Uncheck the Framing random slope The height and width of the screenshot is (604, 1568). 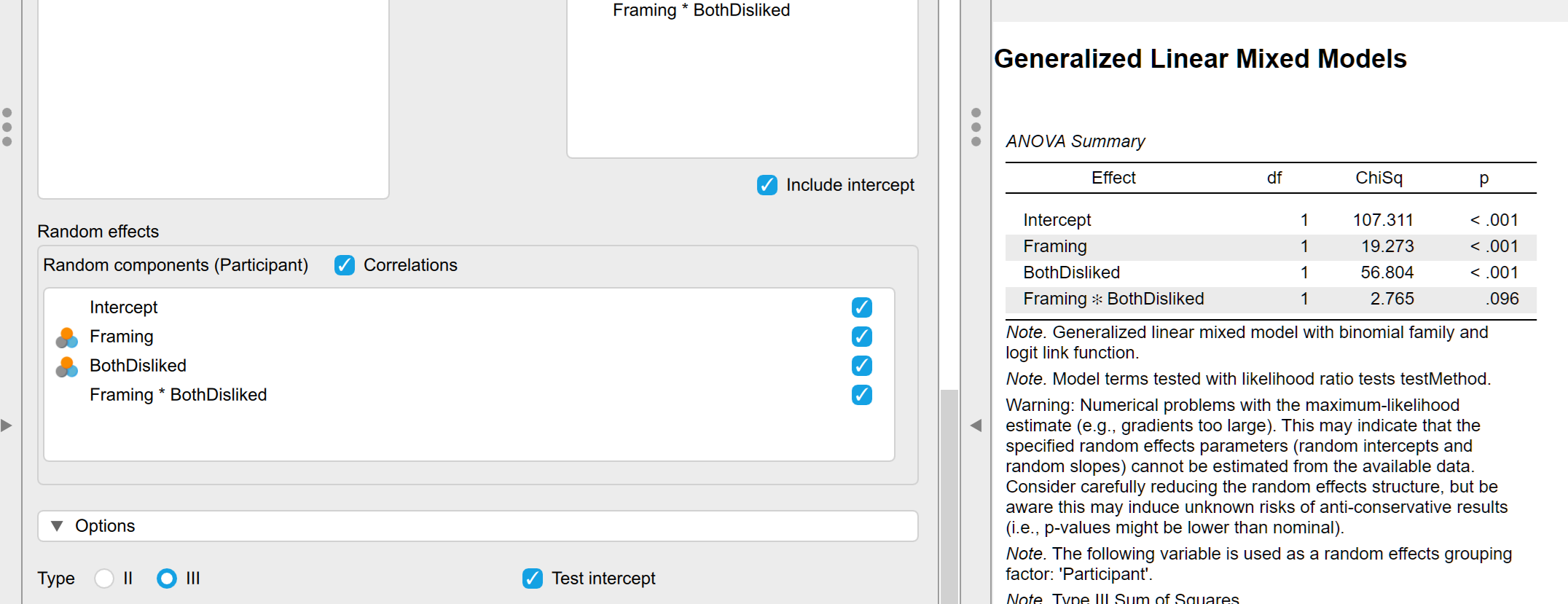[861, 337]
